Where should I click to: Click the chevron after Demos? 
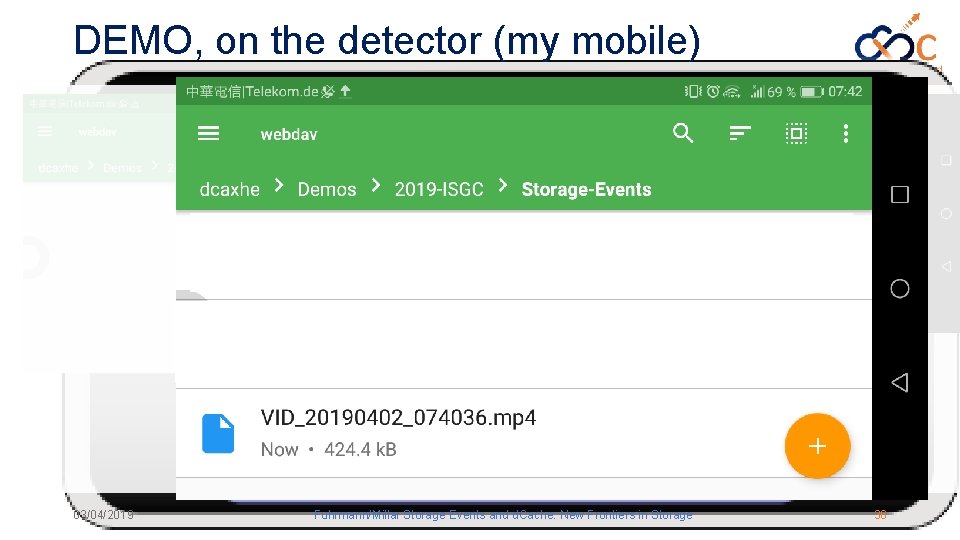coord(376,186)
